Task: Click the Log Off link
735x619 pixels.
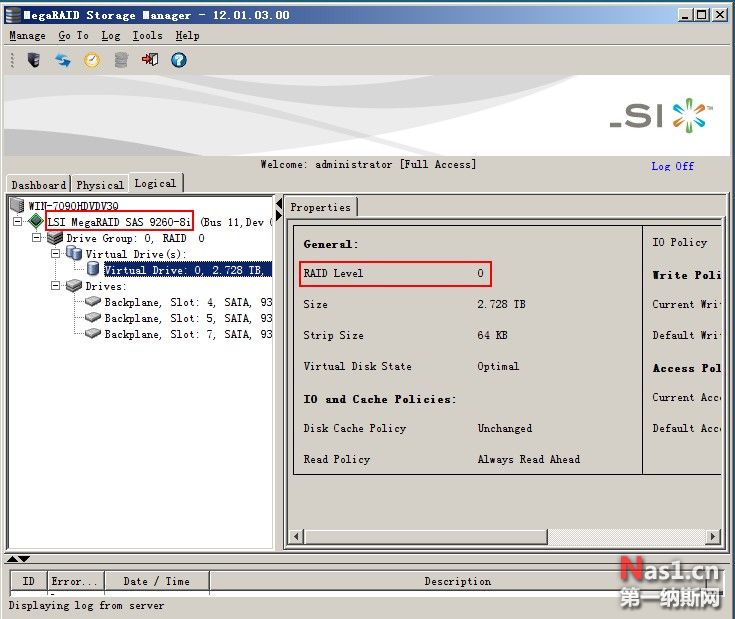Action: click(x=672, y=166)
